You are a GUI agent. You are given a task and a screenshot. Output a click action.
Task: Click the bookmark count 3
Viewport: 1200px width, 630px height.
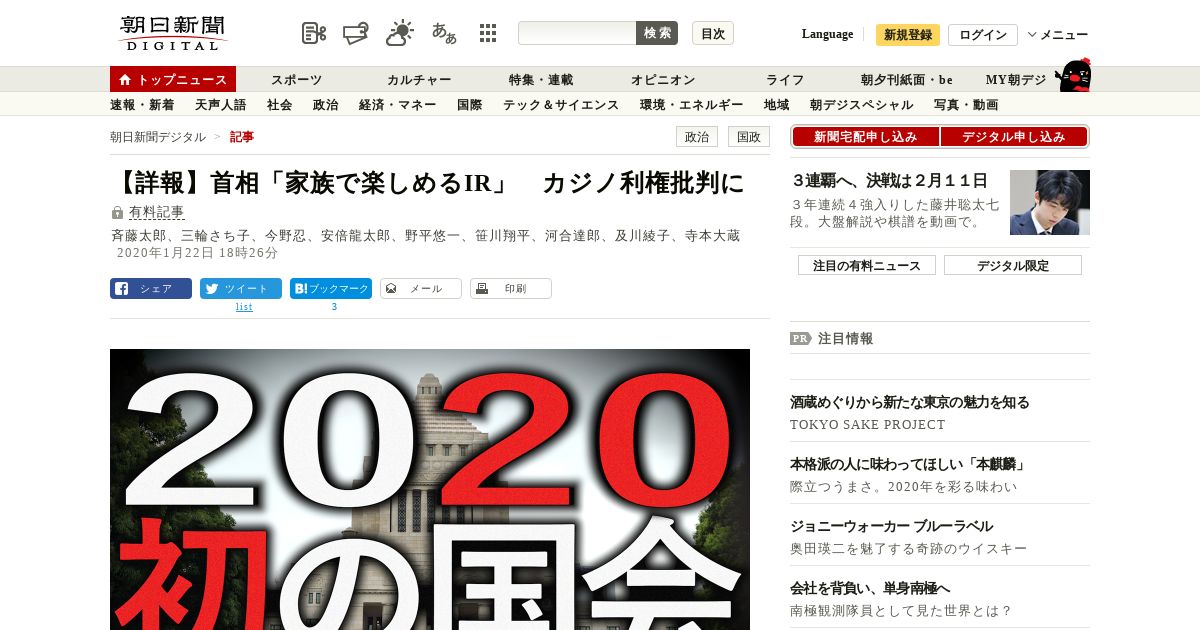334,307
